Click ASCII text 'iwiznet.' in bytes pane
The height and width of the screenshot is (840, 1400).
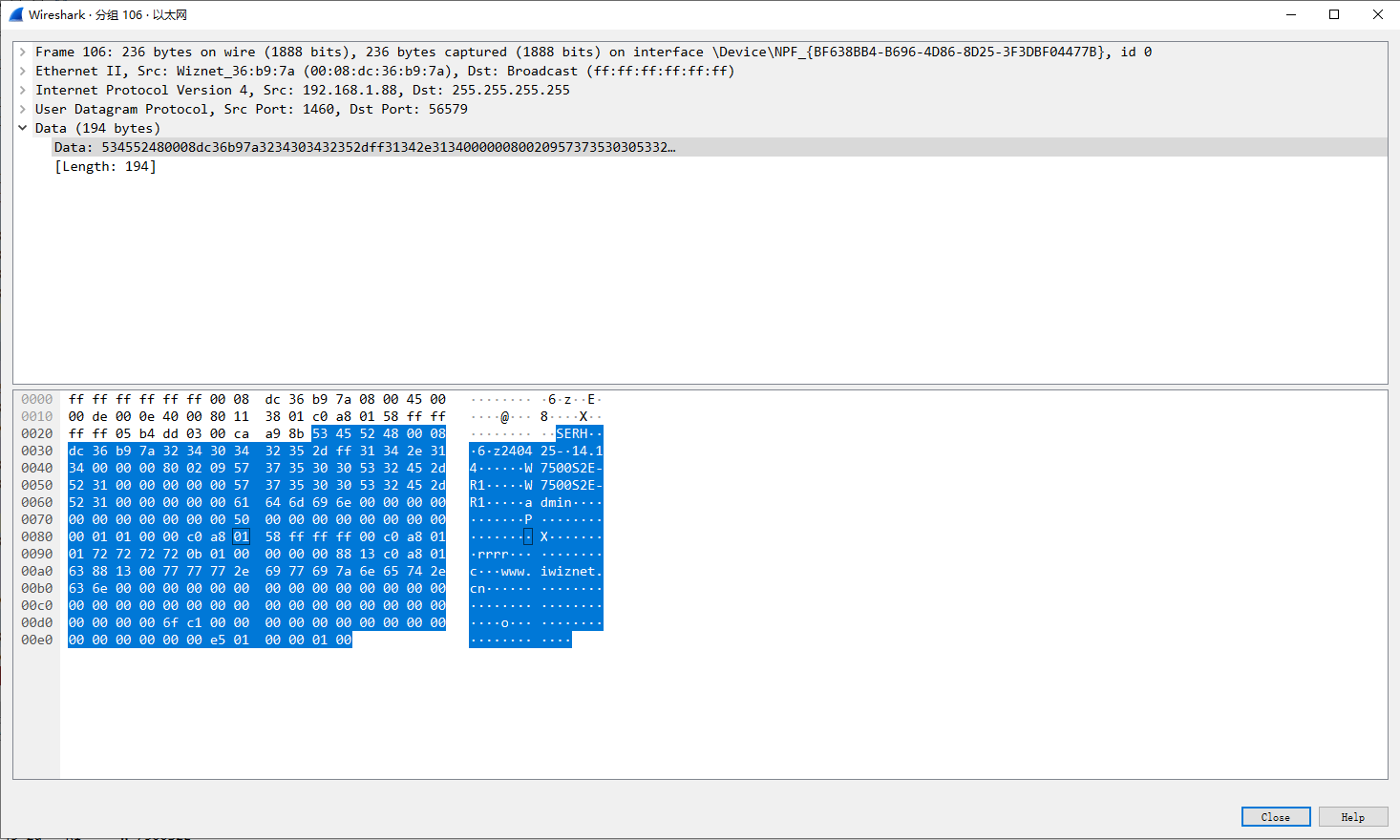tap(571, 571)
